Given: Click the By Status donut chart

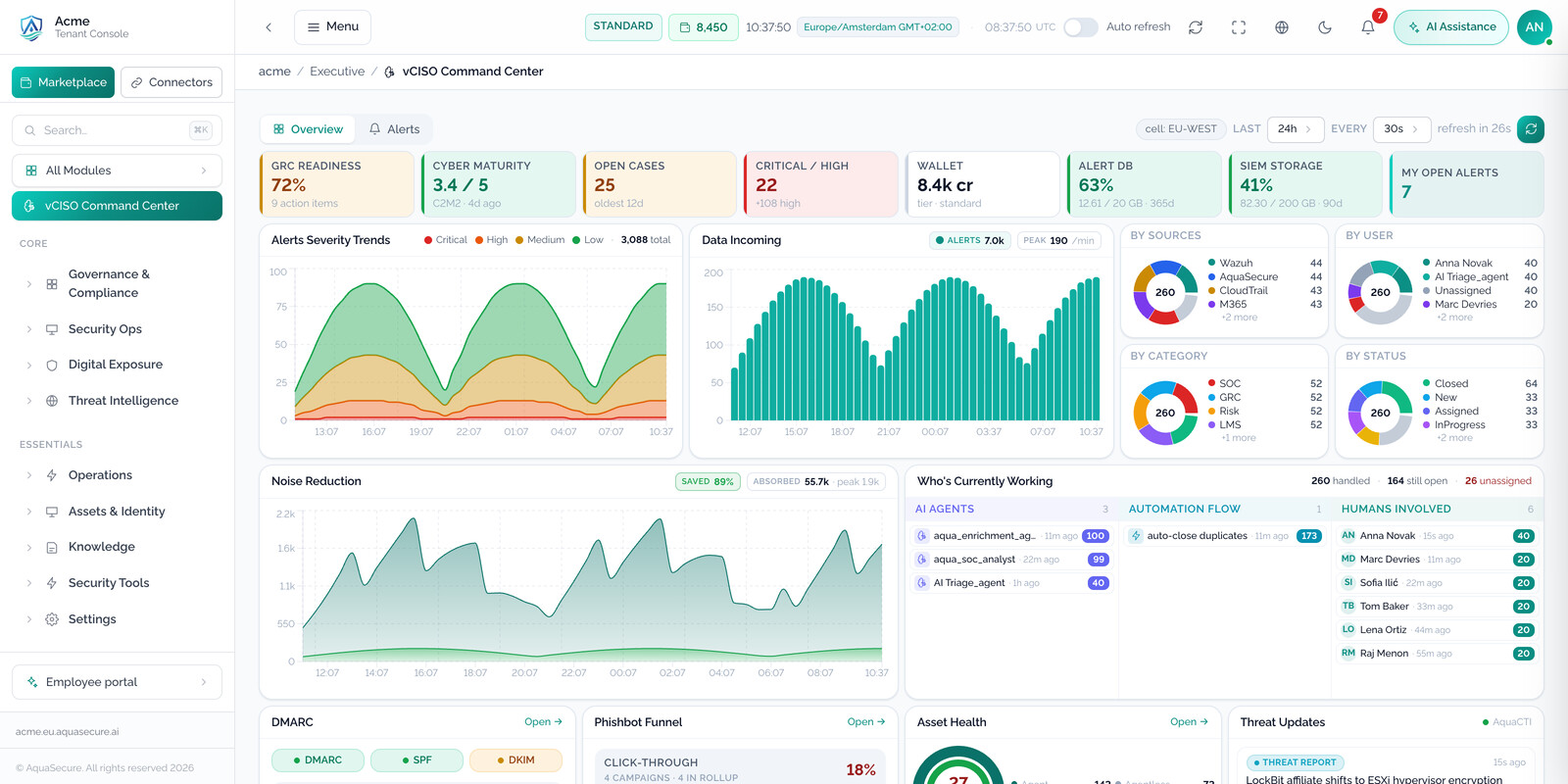Looking at the screenshot, I should [1380, 413].
